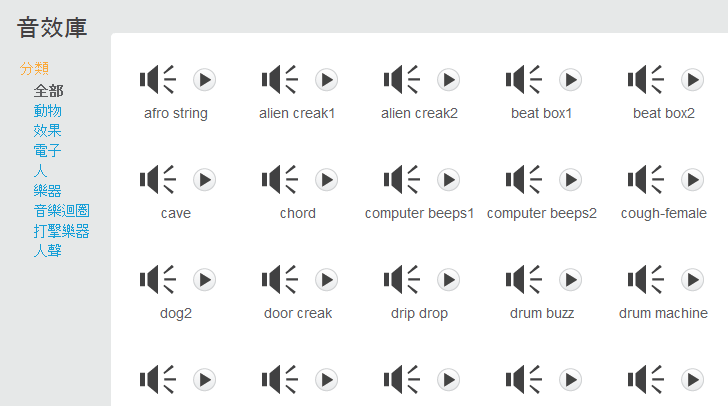
Task: Preview the dog2 sound
Action: tap(204, 280)
